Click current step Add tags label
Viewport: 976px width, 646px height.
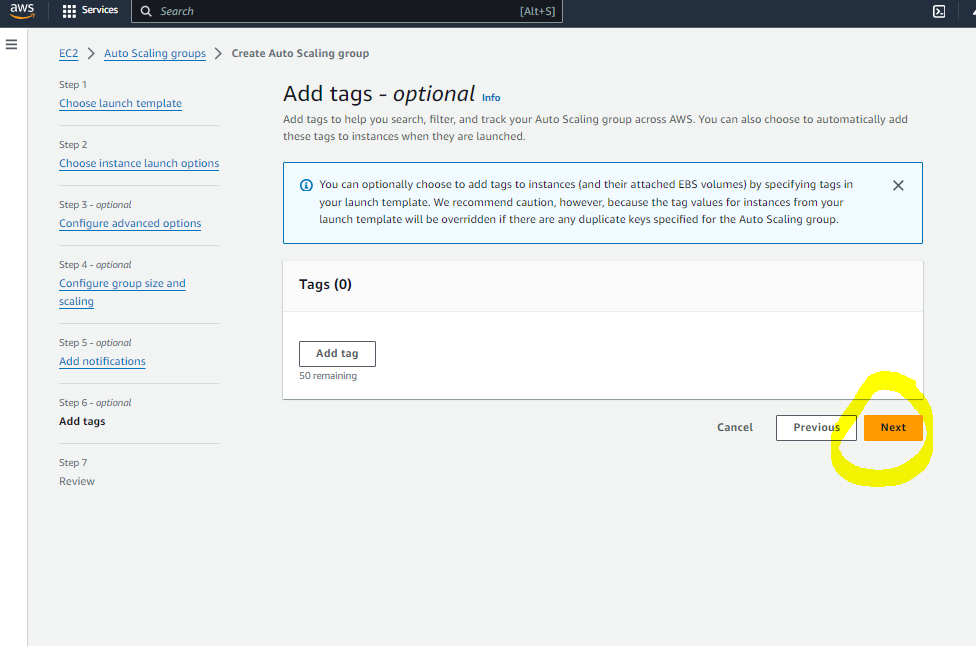coord(82,421)
